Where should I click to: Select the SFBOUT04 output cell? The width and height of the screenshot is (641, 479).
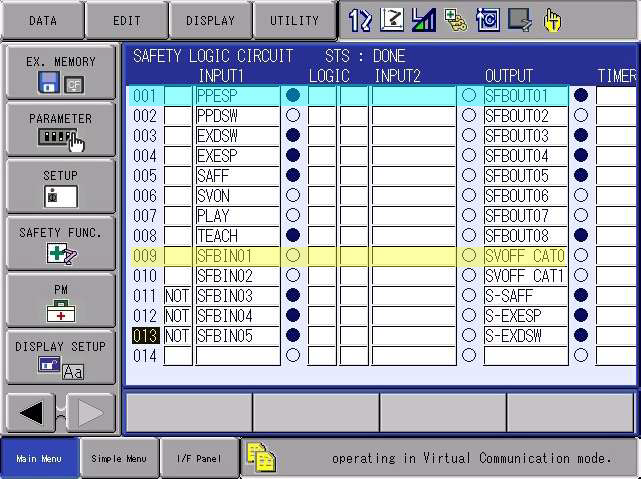526,156
